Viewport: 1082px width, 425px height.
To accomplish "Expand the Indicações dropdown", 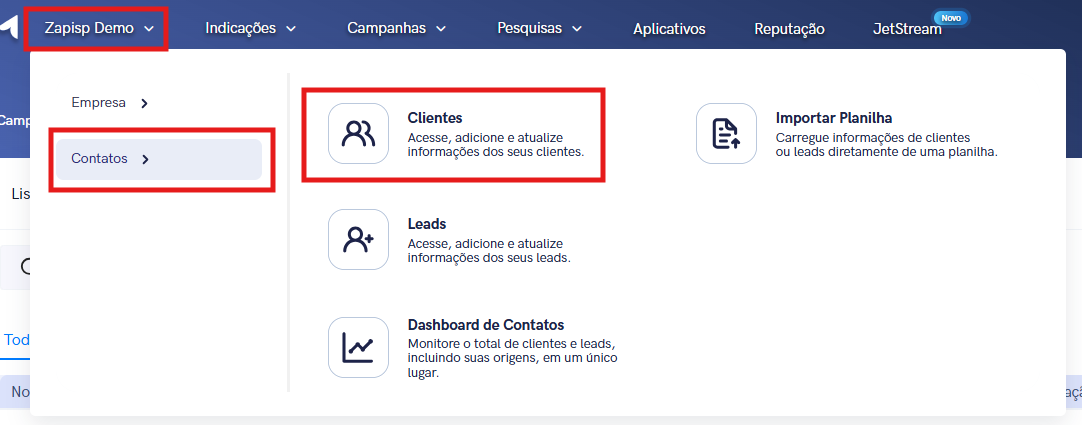I will pos(250,29).
